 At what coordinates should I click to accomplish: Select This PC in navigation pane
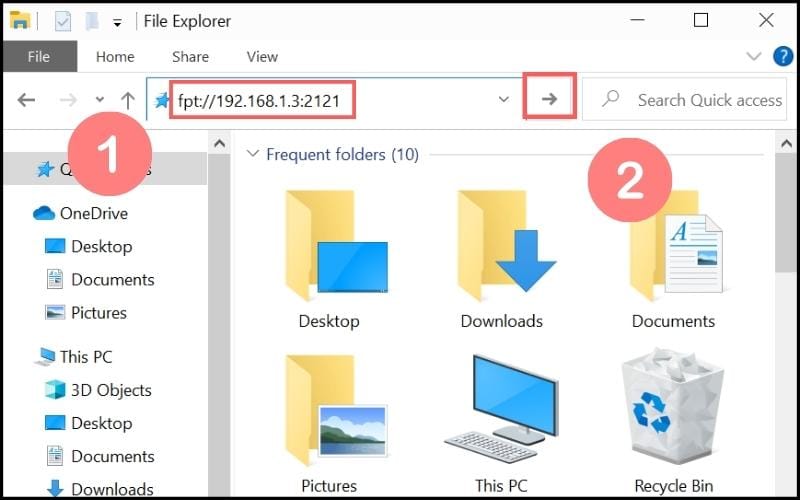click(86, 357)
